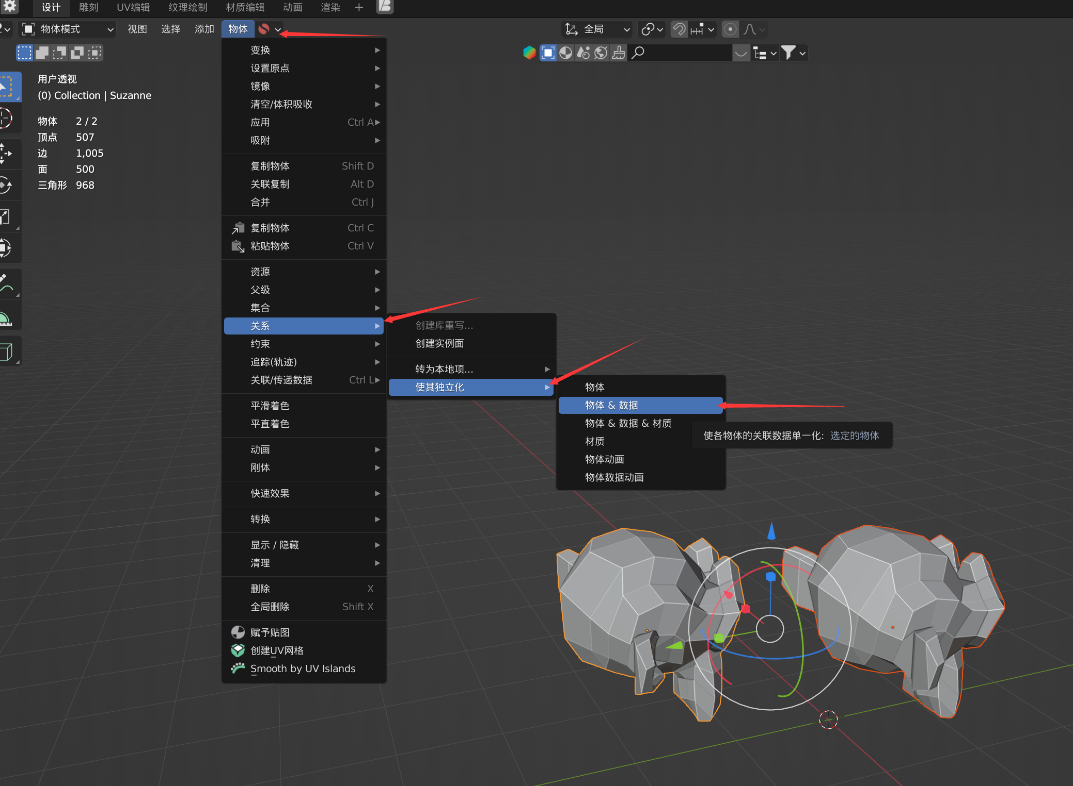Viewport: 1073px width, 786px height.
Task: Switch to invert selection mode icon
Action: point(77,53)
